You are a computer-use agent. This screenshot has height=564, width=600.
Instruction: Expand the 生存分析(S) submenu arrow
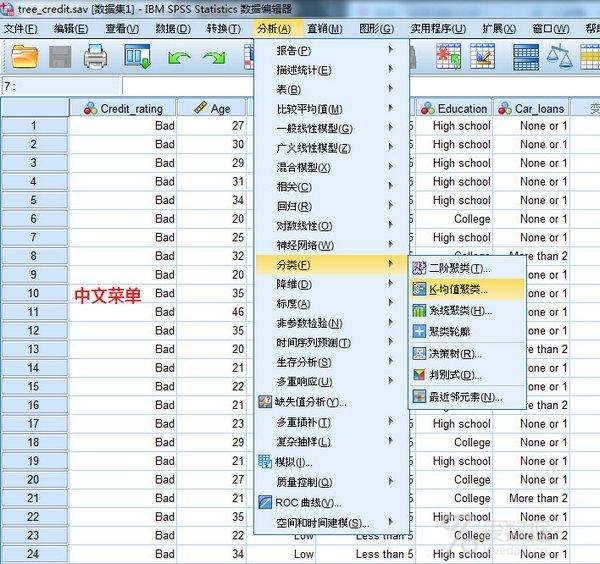click(x=391, y=361)
